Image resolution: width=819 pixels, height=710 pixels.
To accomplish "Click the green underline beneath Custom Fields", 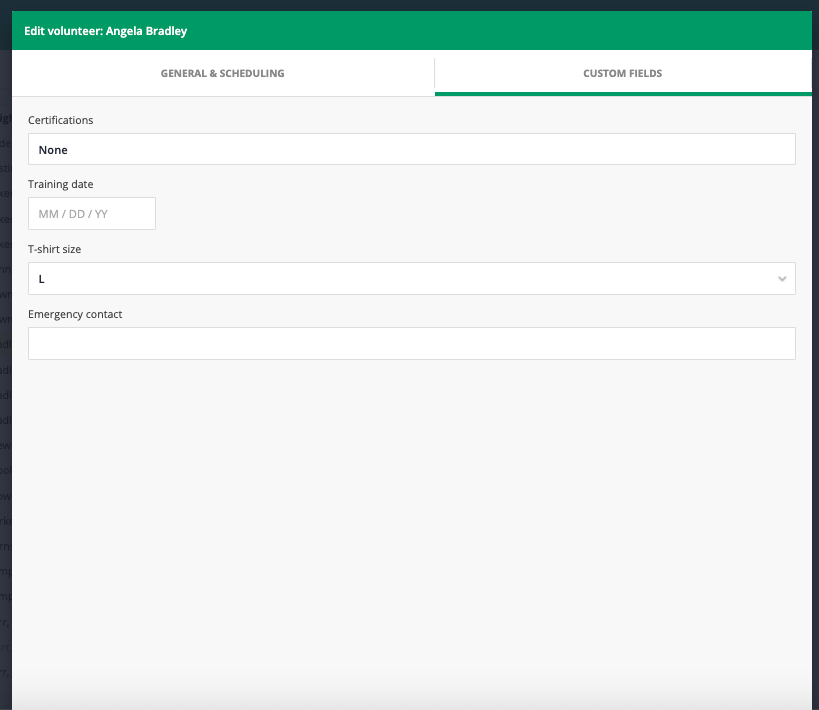I will click(622, 93).
